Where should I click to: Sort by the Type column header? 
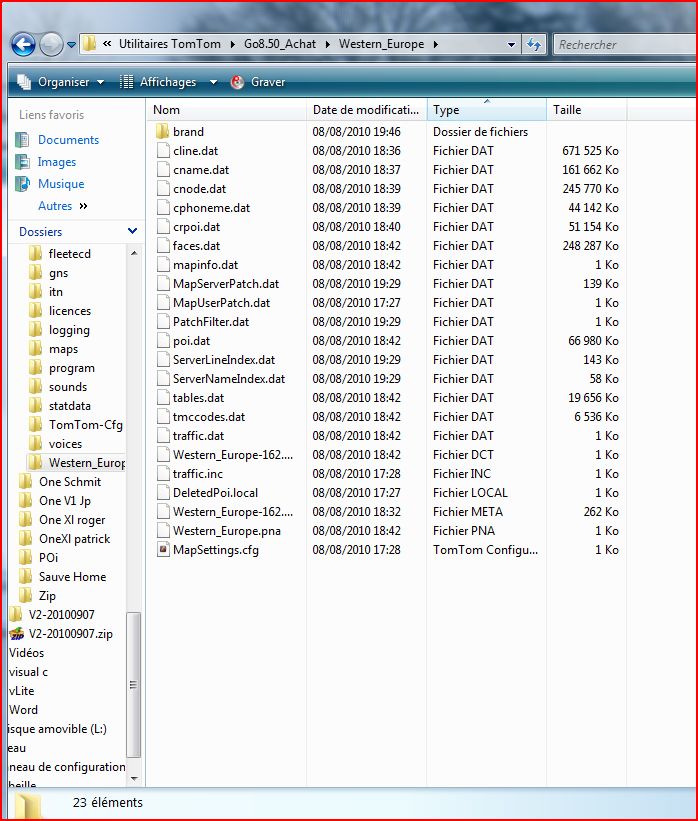pos(486,109)
